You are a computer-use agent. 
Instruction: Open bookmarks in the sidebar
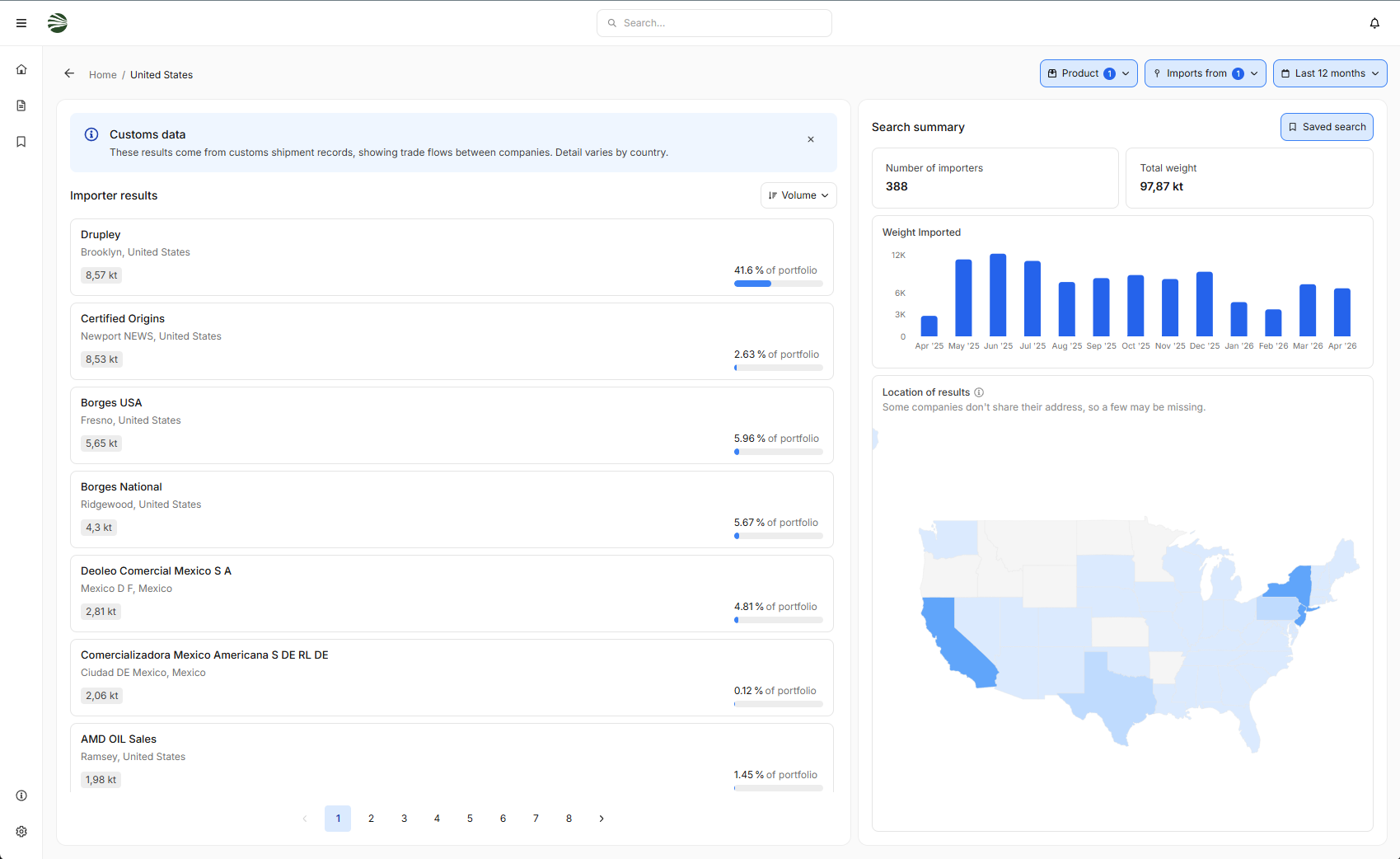[21, 142]
